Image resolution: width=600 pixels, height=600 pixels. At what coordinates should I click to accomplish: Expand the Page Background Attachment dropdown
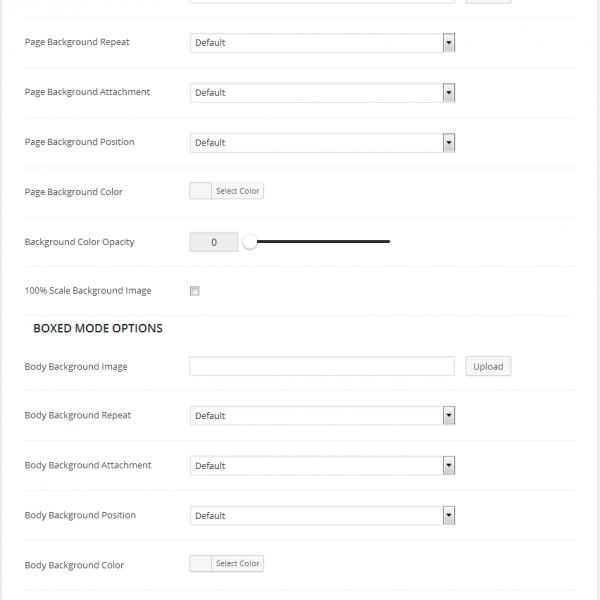tap(322, 93)
